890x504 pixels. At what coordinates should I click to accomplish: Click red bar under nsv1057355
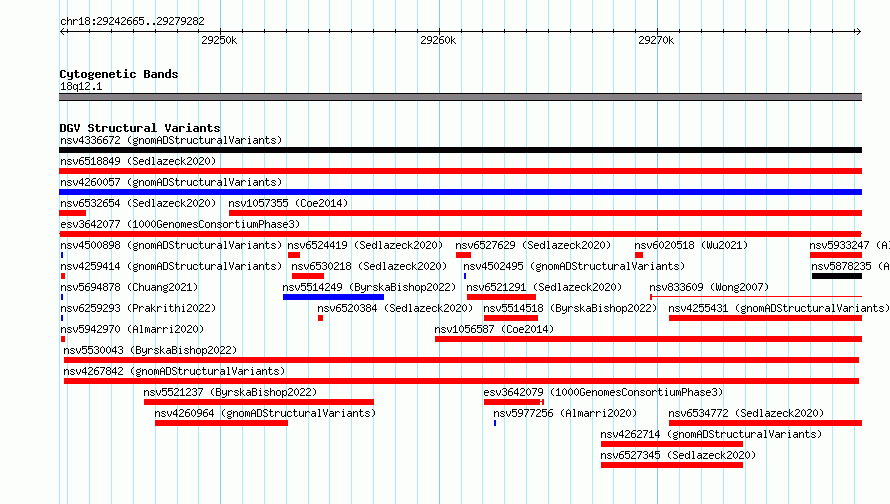[x=545, y=213]
